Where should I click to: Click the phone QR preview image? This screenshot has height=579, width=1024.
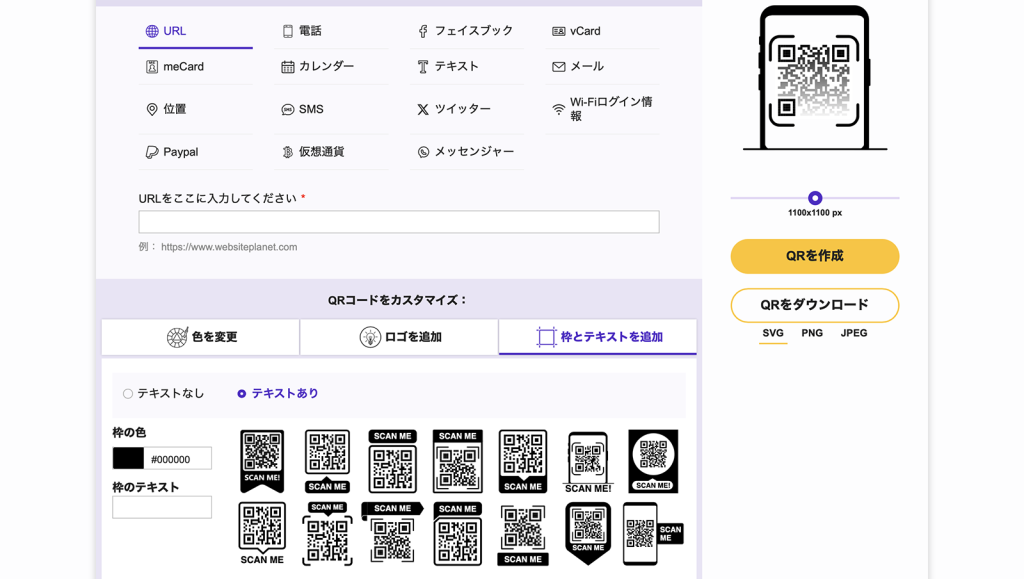point(814,78)
